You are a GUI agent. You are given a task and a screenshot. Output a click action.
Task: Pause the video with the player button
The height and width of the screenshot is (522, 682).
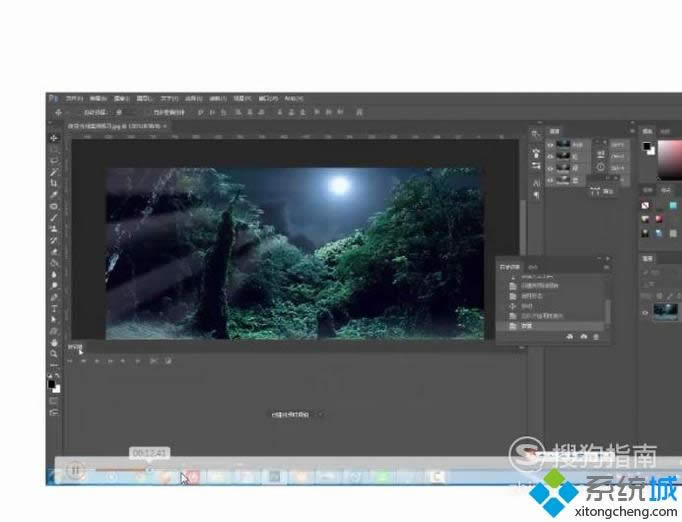[75, 470]
